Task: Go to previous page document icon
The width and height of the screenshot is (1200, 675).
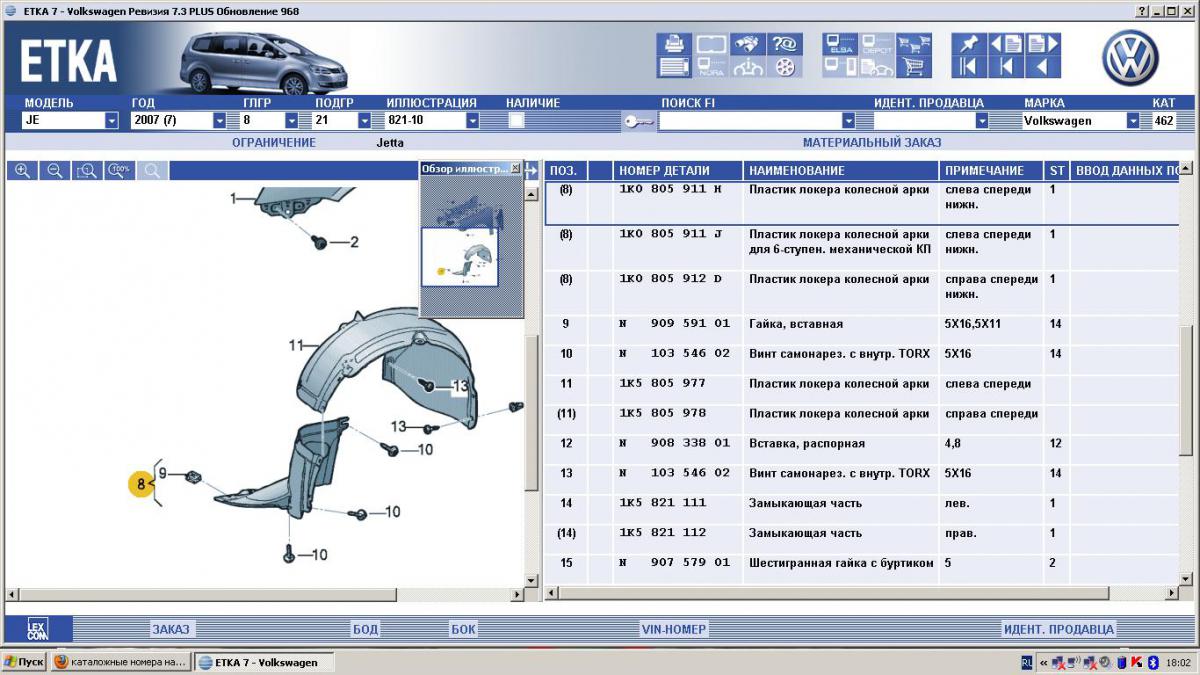Action: pyautogui.click(x=1006, y=44)
